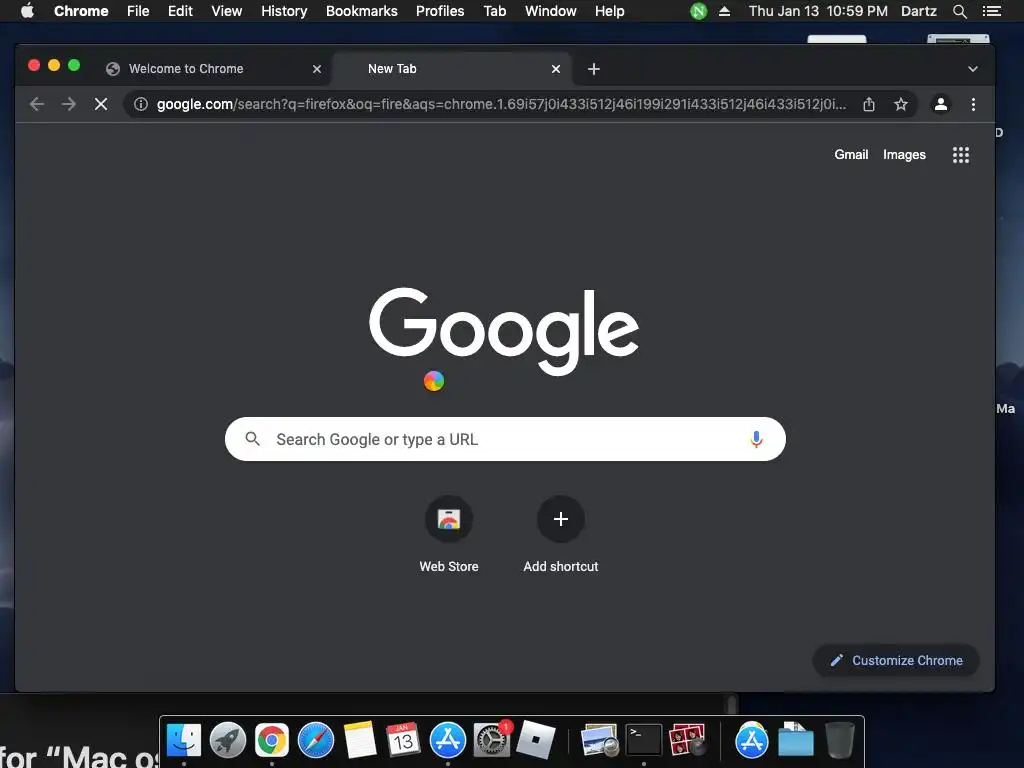The width and height of the screenshot is (1024, 768).
Task: Open the History menu
Action: point(284,11)
